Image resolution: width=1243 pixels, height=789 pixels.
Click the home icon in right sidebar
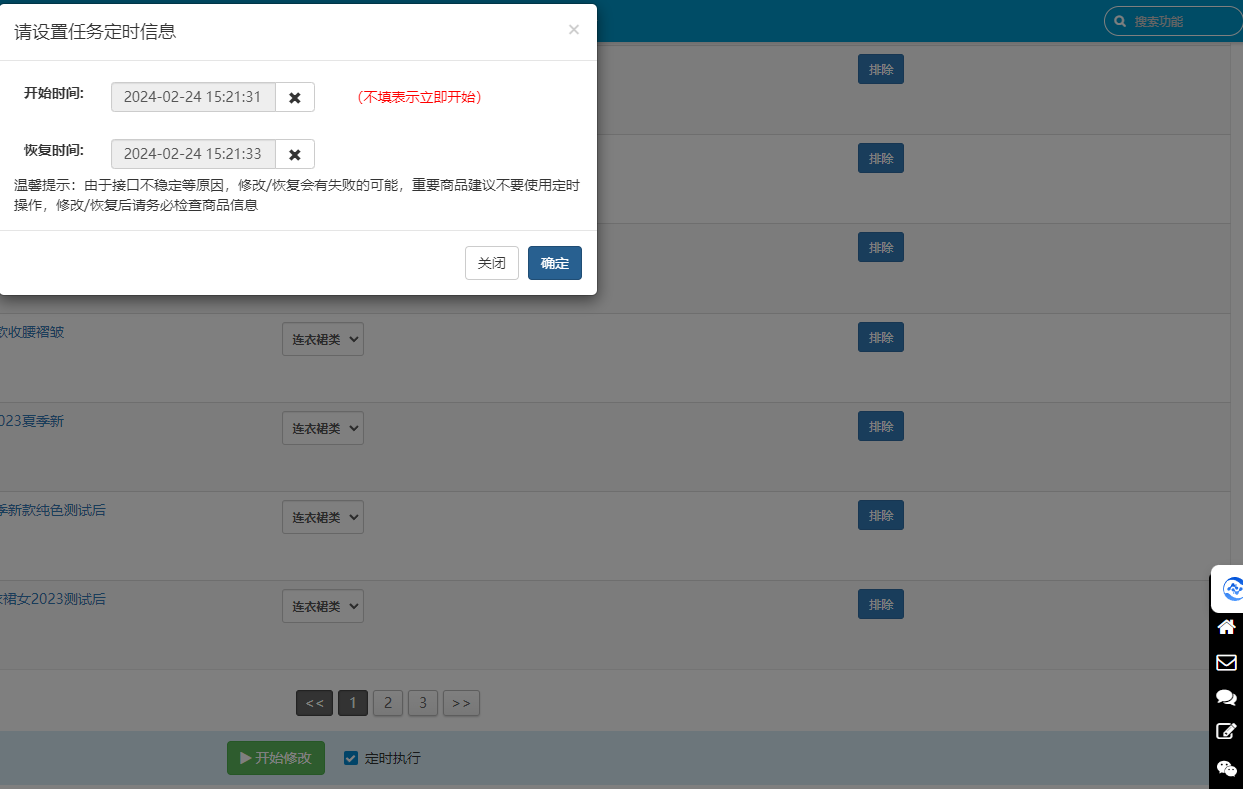(x=1226, y=627)
